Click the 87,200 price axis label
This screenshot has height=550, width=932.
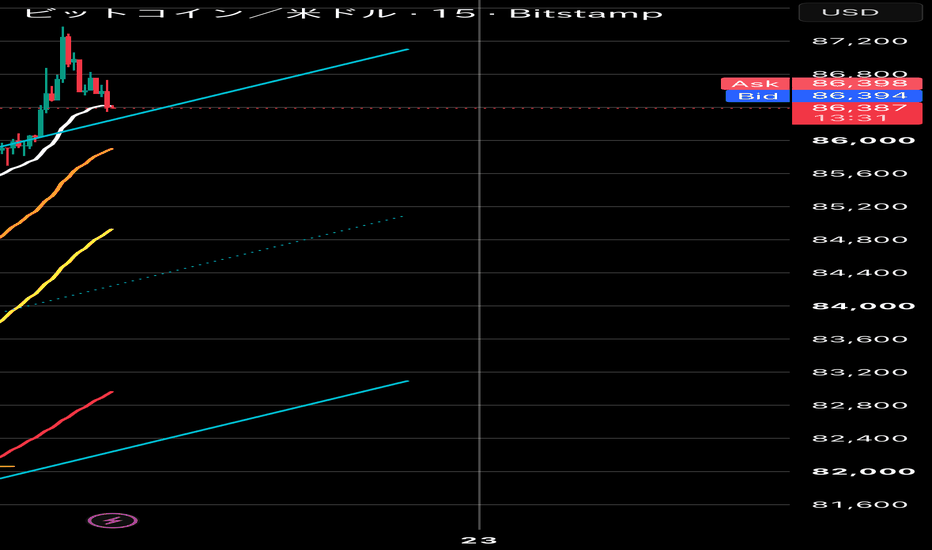[x=859, y=41]
